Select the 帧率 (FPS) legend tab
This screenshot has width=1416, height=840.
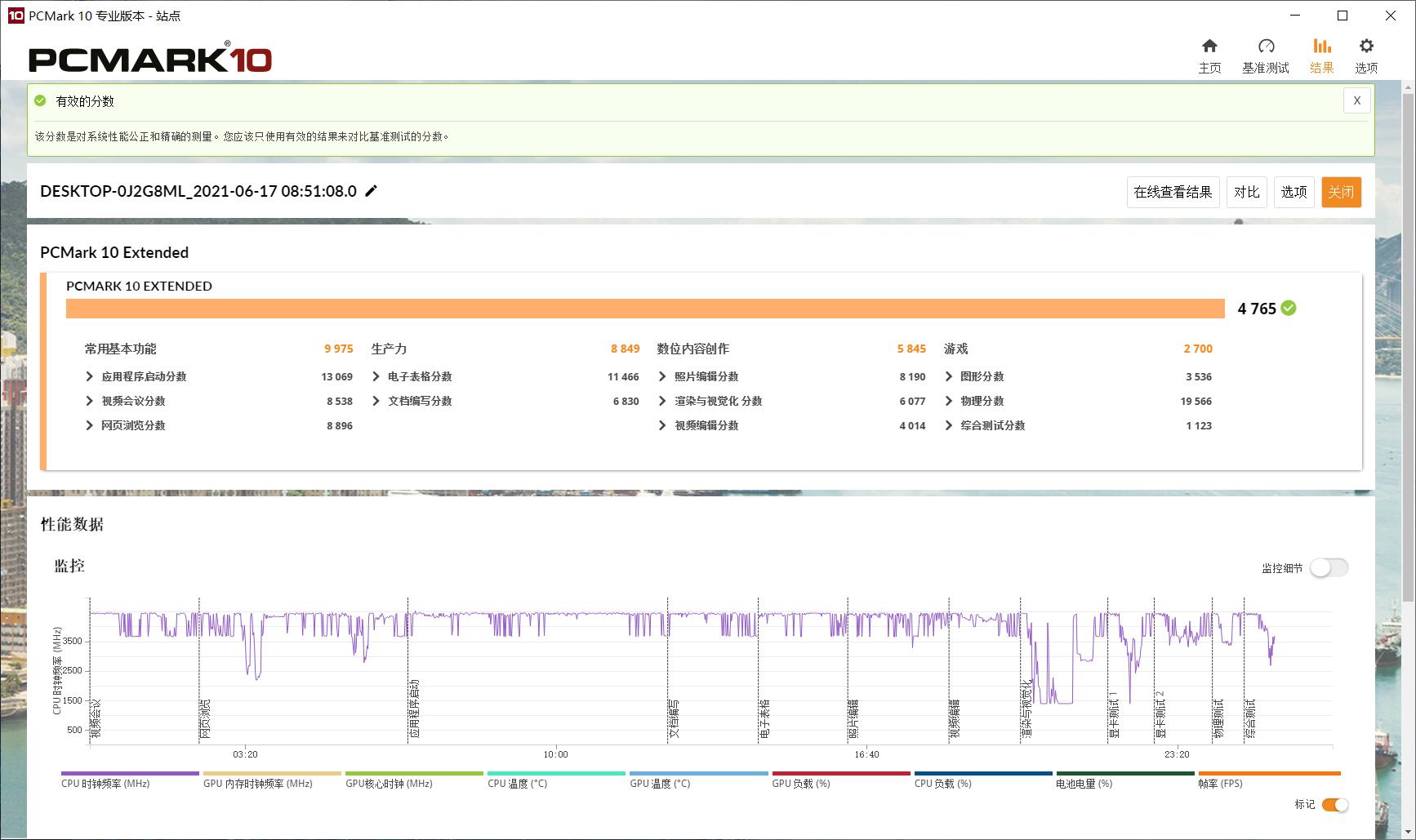pos(1269,780)
